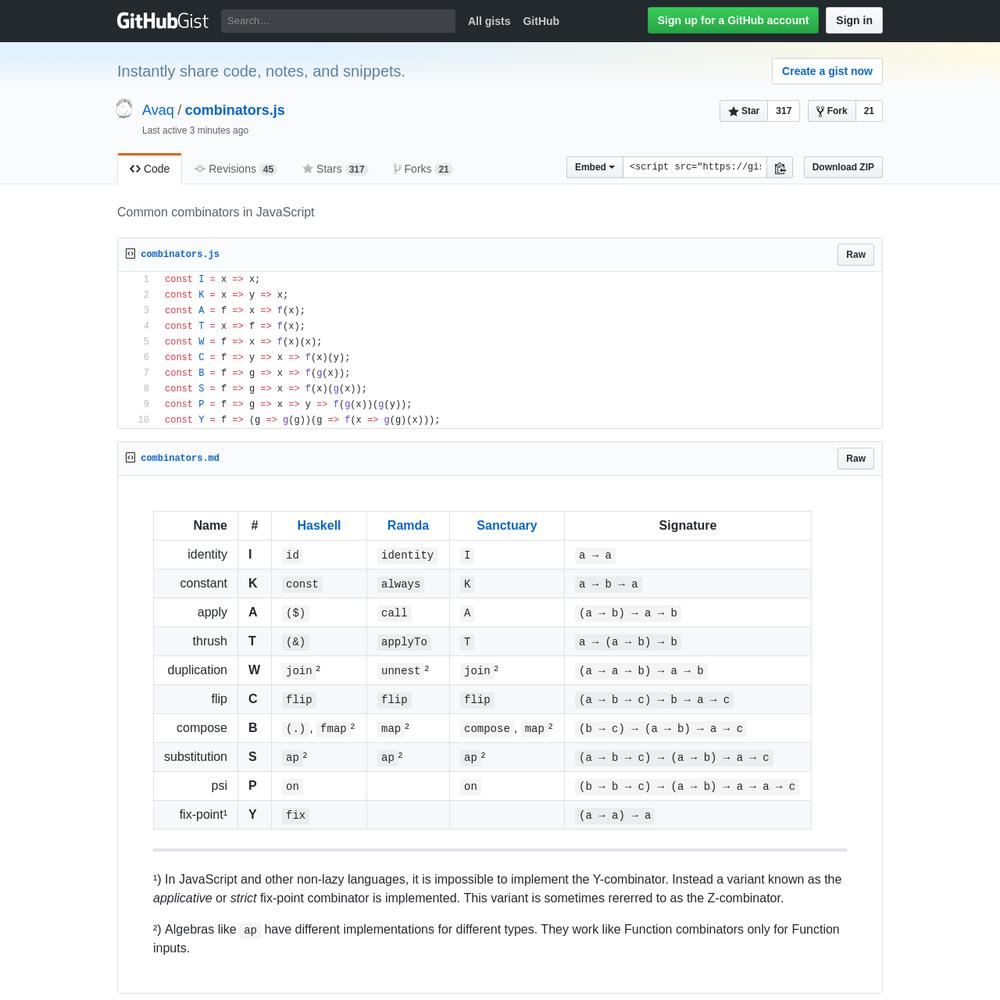1000x1000 pixels.
Task: Click 'Common combinators in JavaScript' description
Action: click(216, 212)
